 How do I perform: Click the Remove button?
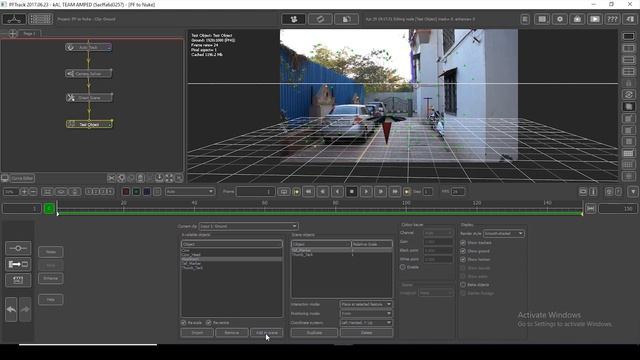click(231, 333)
